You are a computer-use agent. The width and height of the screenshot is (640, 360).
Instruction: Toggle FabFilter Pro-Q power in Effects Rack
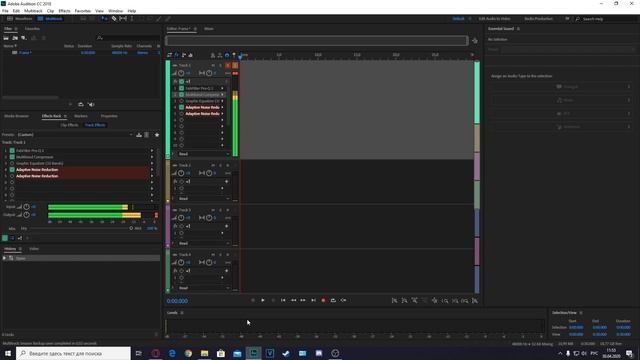coord(12,151)
